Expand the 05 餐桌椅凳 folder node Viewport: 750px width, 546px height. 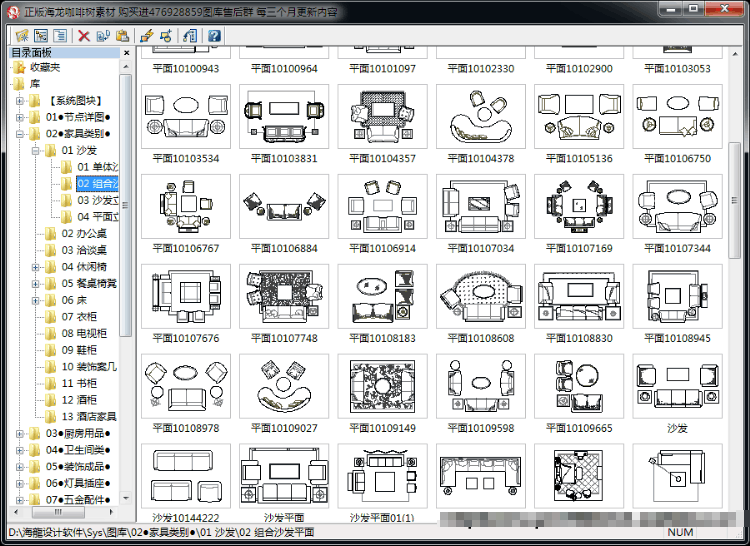(35, 284)
